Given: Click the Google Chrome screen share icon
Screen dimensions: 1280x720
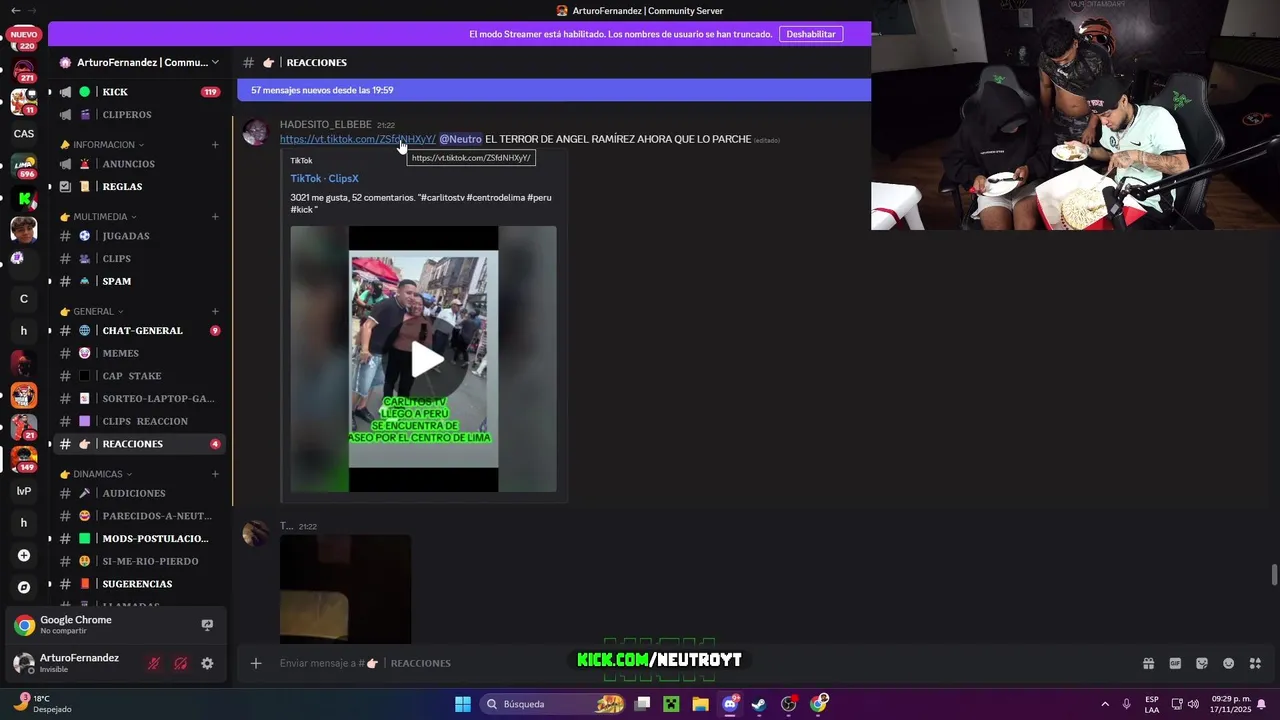Looking at the screenshot, I should pyautogui.click(x=207, y=625).
